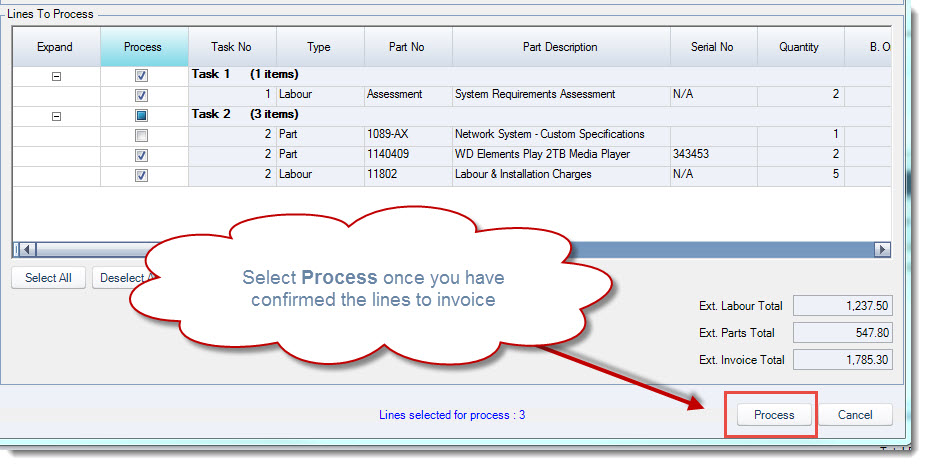This screenshot has width=926, height=465.
Task: Sort by the Serial No column header
Action: pos(713,47)
